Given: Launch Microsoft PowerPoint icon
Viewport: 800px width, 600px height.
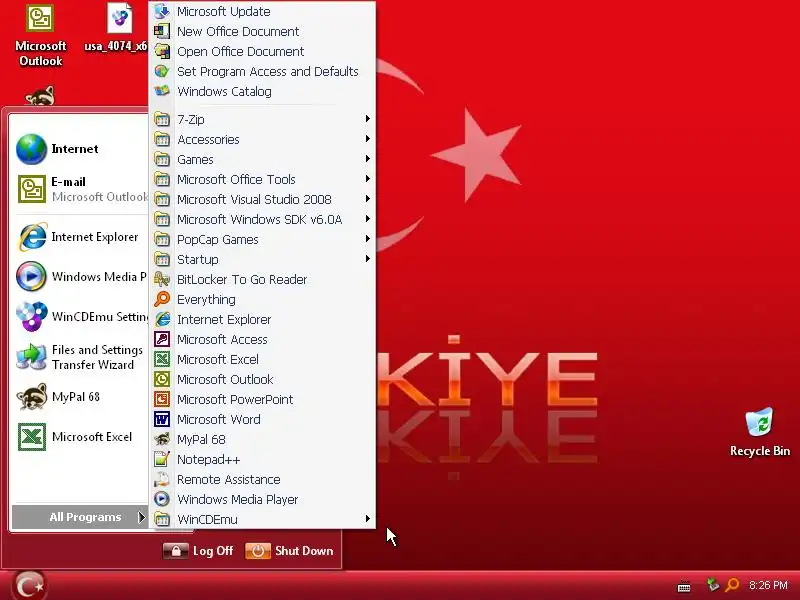Looking at the screenshot, I should pos(162,399).
